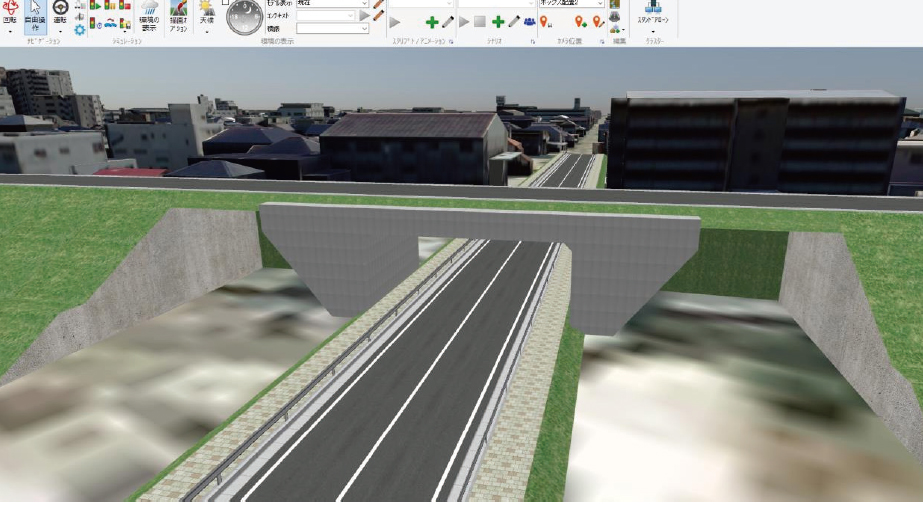The width and height of the screenshot is (923, 515).
Task: Edit camera position with pin-pencil icon
Action: click(x=598, y=22)
